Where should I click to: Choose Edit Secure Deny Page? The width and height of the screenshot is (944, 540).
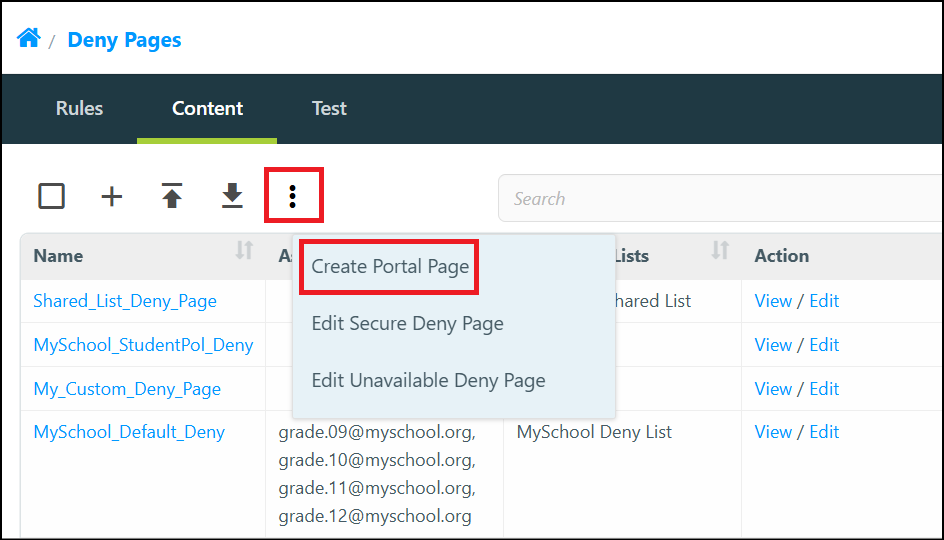pyautogui.click(x=408, y=324)
